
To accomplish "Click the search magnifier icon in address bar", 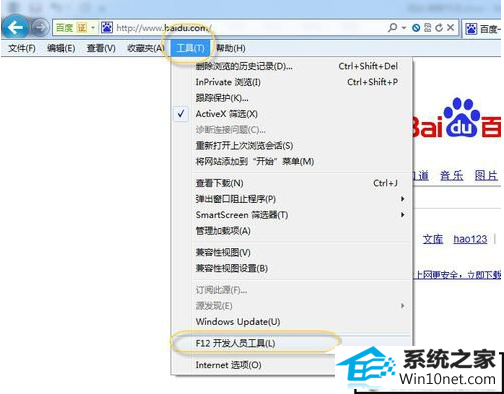I will point(393,28).
